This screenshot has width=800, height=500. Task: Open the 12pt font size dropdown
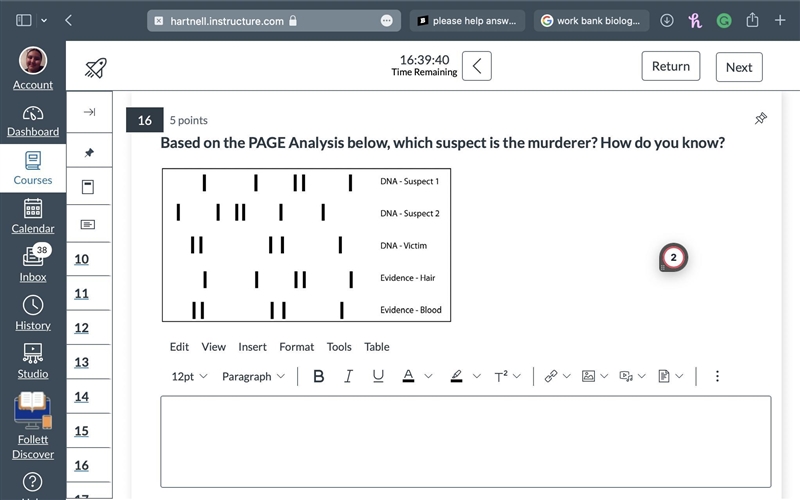tap(189, 377)
